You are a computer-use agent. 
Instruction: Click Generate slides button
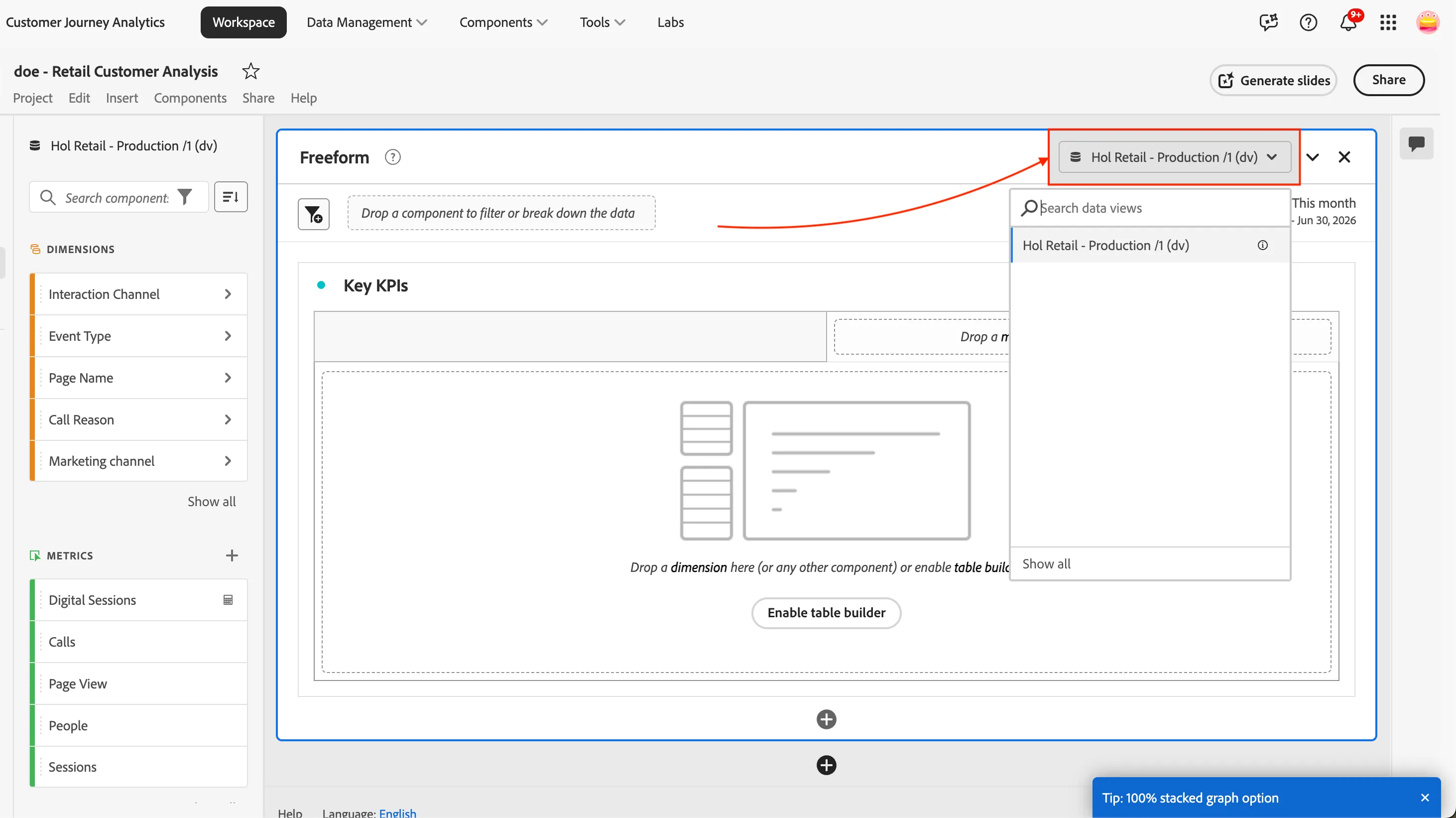click(1273, 80)
